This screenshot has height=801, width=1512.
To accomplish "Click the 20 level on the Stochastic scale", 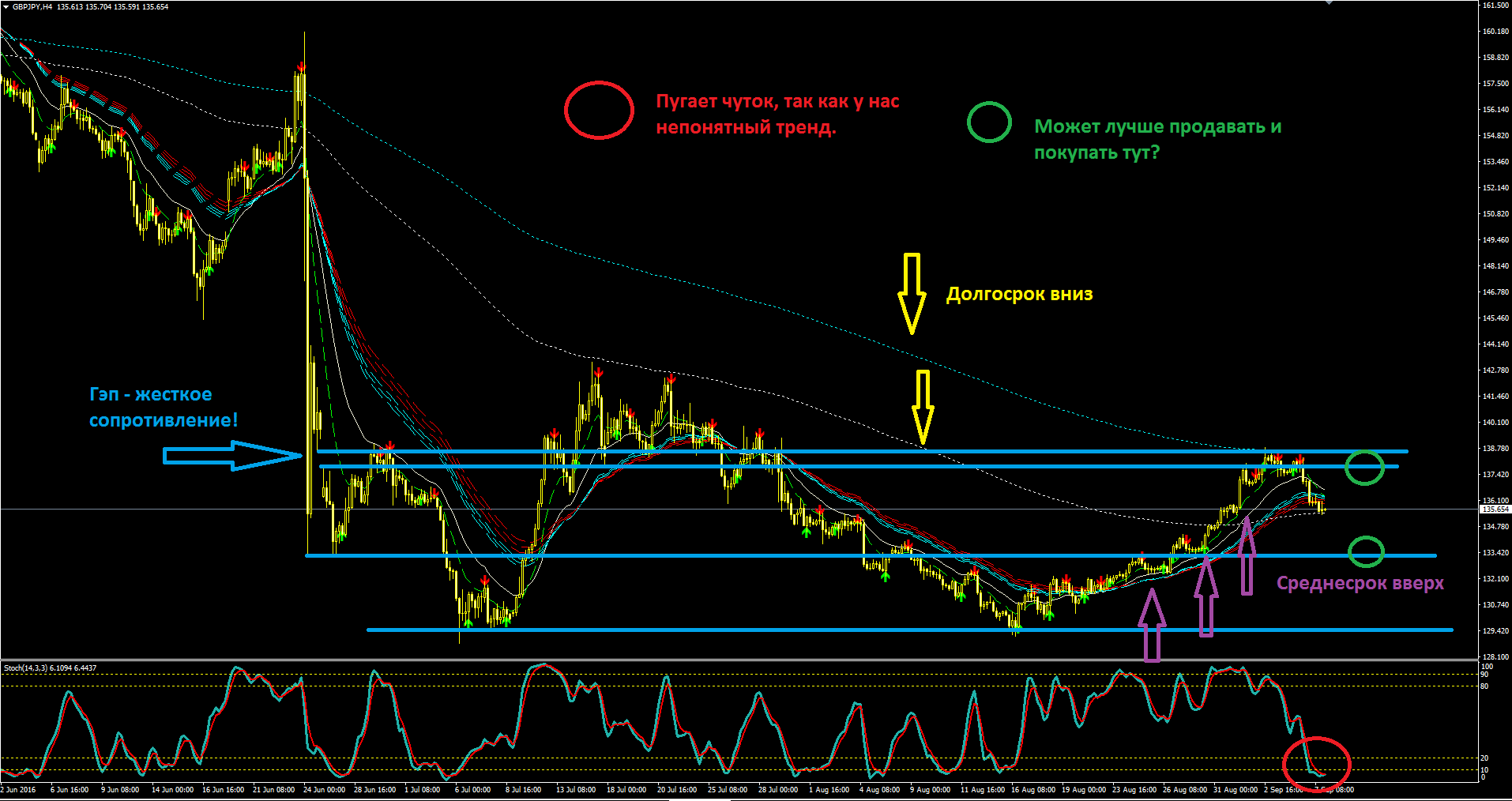I will (x=1485, y=758).
